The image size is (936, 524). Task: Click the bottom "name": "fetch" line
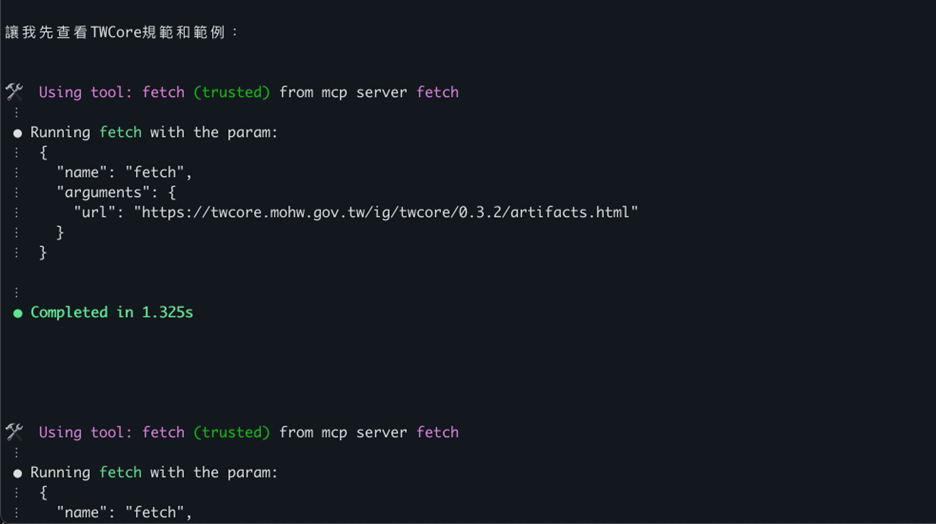124,512
